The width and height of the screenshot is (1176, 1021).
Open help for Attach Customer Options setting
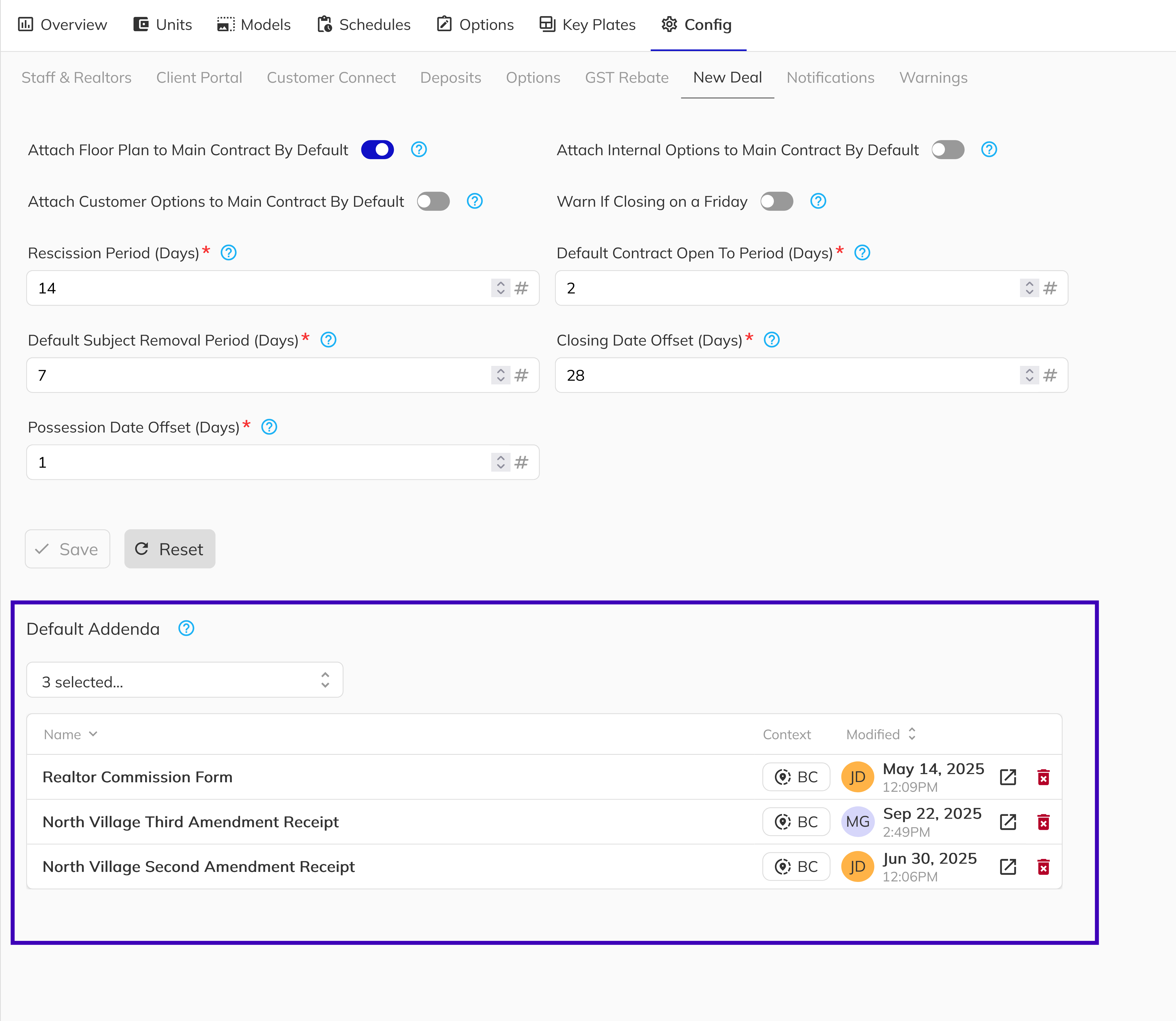475,201
